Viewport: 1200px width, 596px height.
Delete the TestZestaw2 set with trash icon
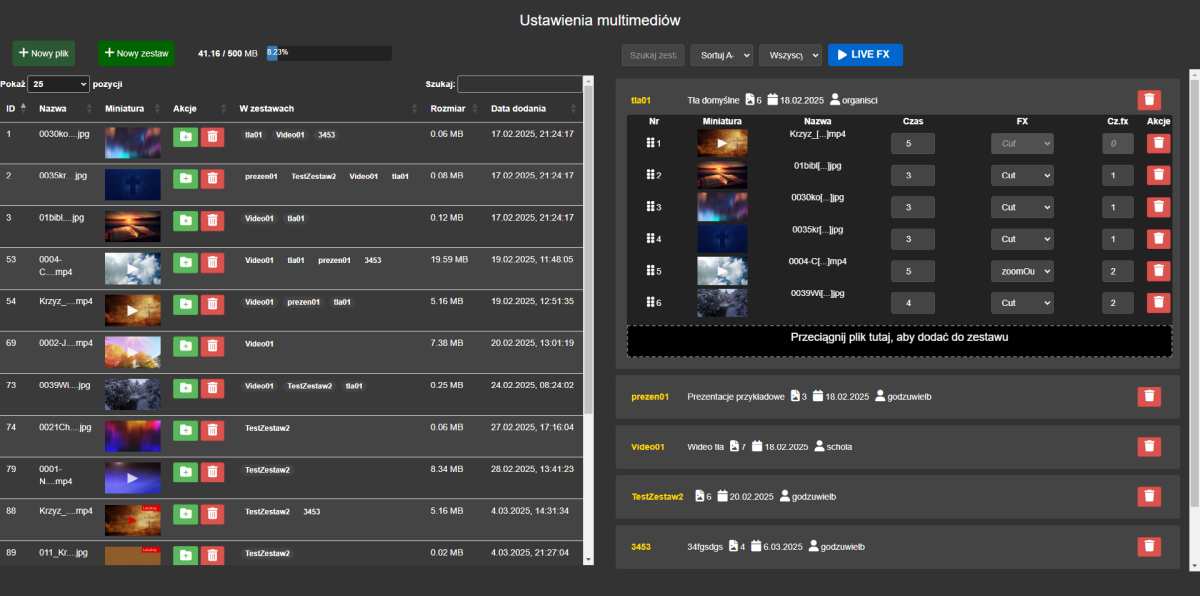pyautogui.click(x=1149, y=496)
